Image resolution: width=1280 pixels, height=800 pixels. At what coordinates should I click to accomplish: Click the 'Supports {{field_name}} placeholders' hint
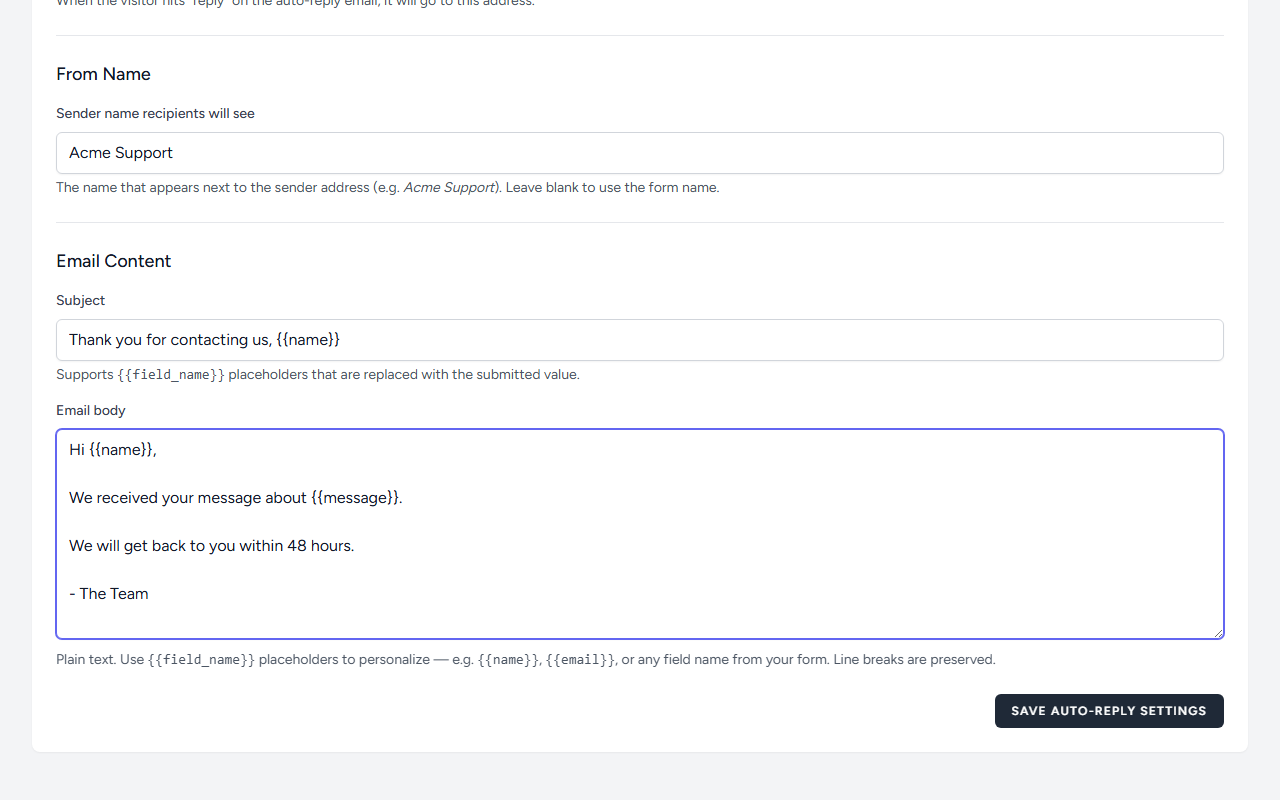click(x=318, y=375)
